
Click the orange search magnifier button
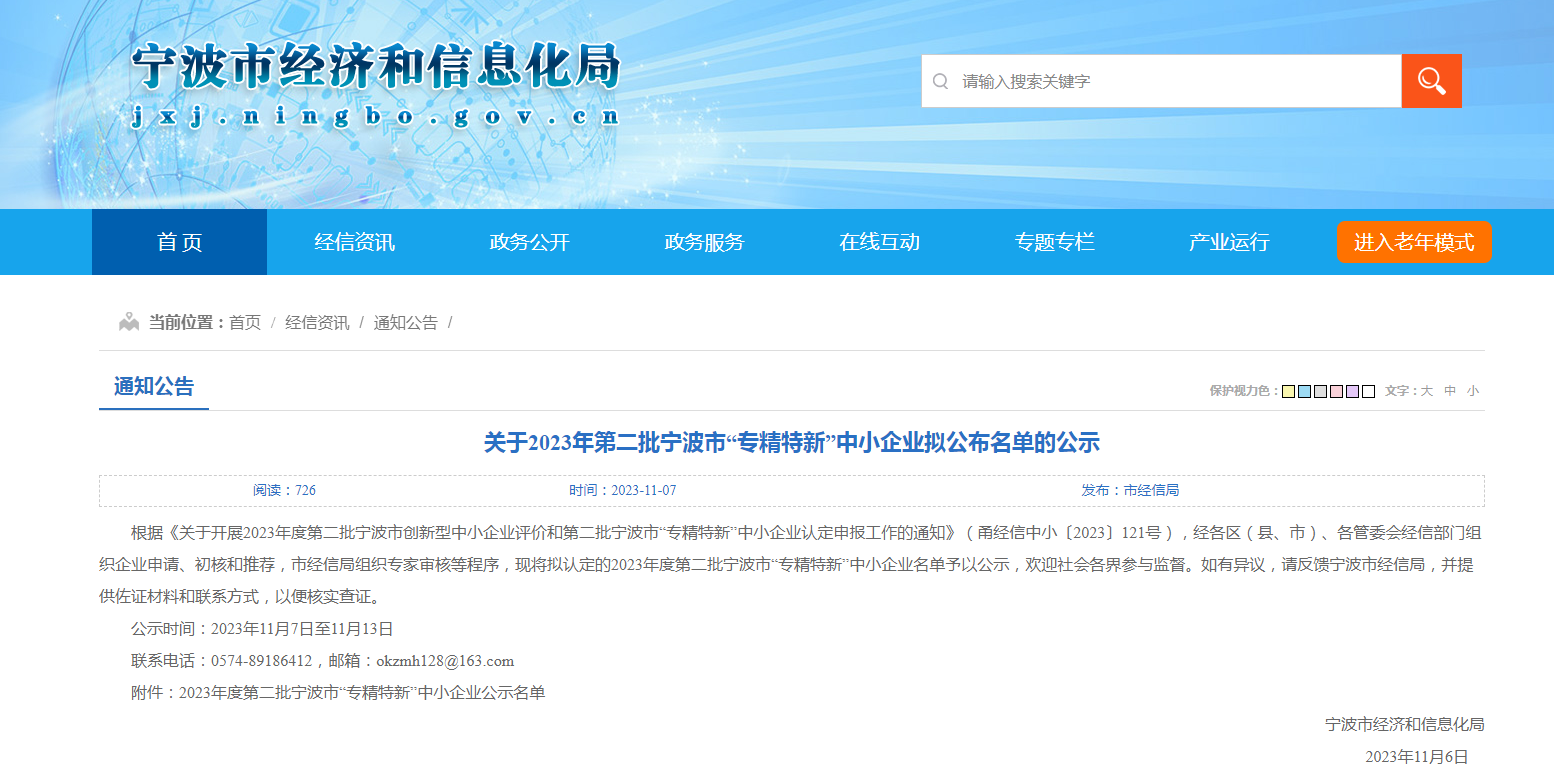[x=1431, y=81]
